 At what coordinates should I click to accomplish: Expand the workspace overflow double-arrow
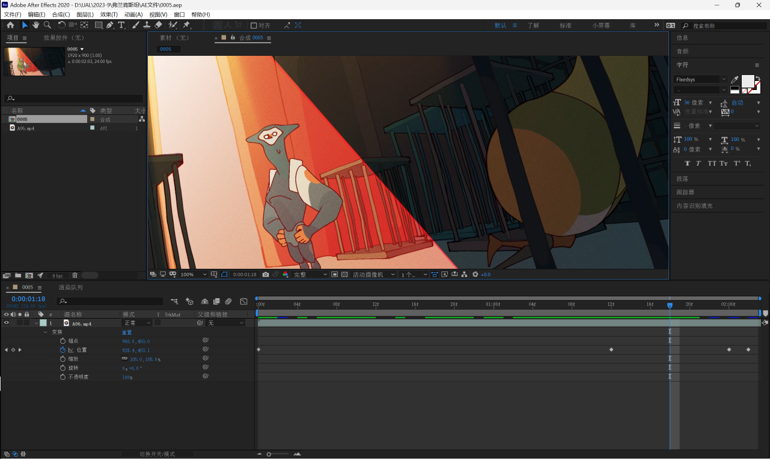click(x=657, y=25)
